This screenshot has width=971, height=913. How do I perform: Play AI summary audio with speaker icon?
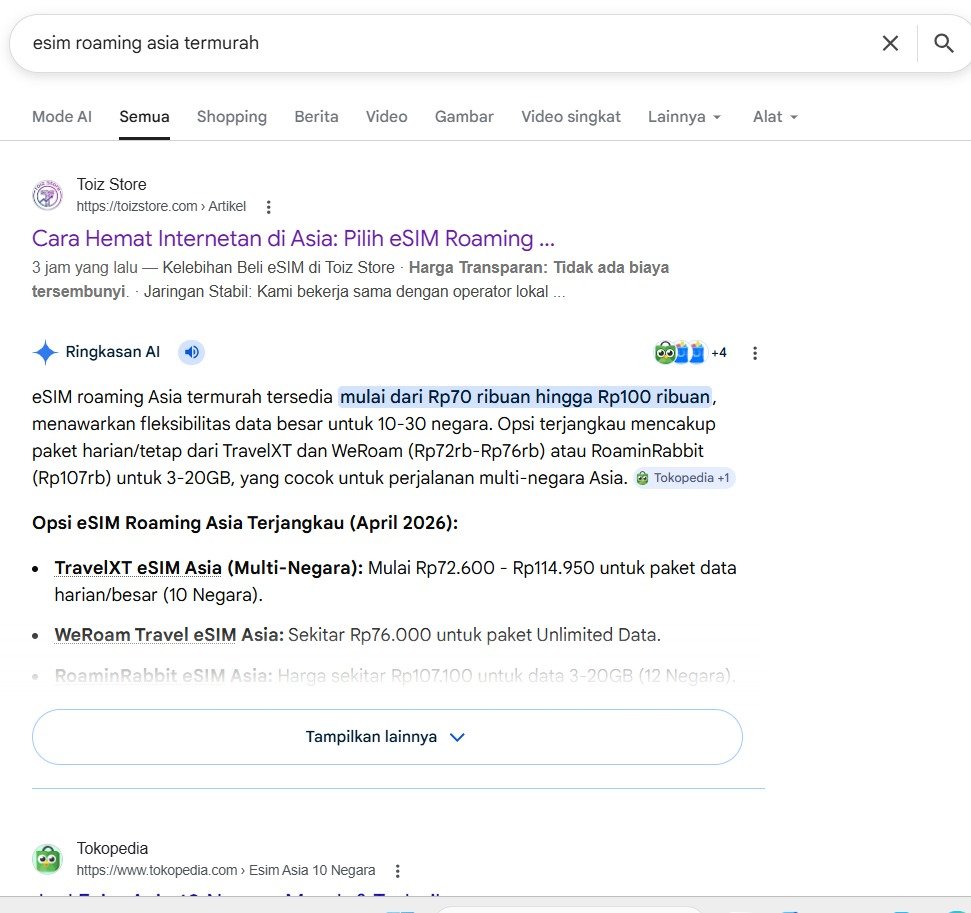(191, 352)
